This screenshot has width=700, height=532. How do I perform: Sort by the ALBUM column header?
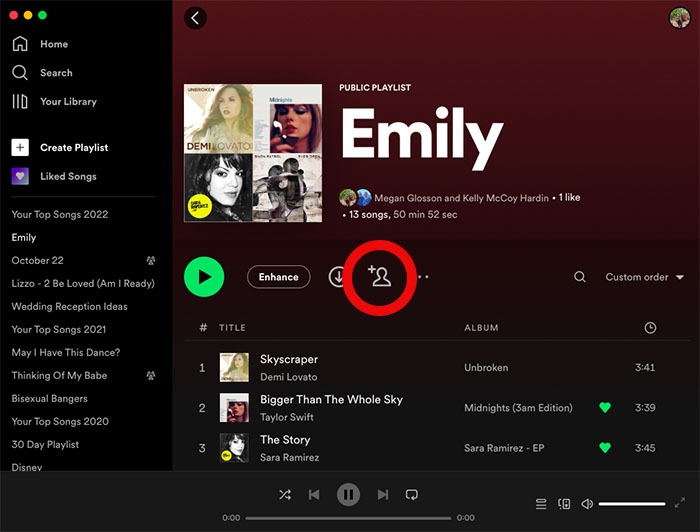point(481,328)
